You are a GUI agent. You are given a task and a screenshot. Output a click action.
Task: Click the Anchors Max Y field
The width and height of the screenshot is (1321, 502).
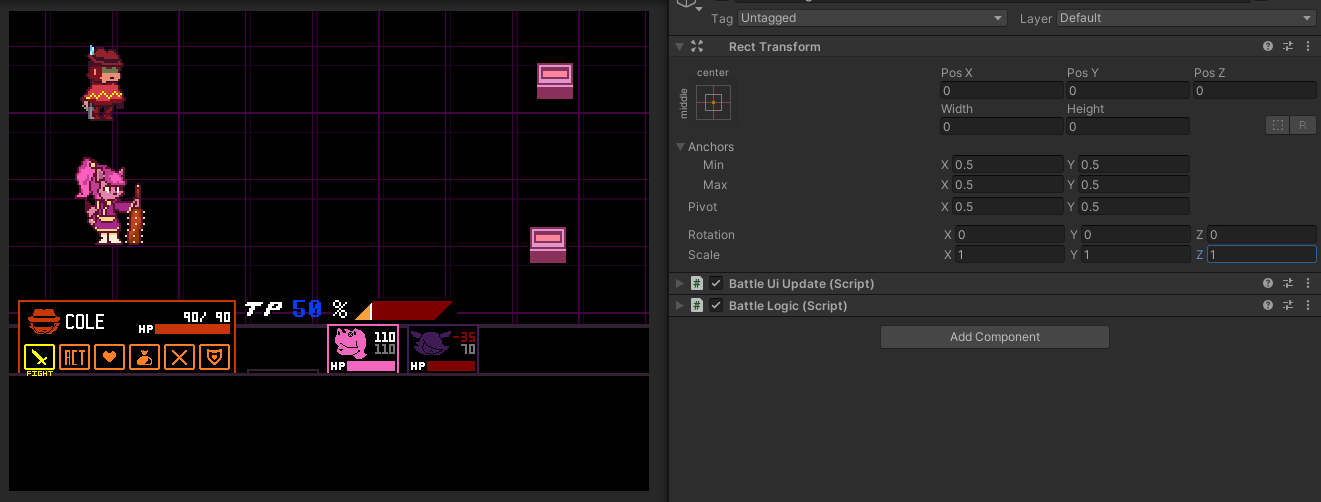[1134, 185]
